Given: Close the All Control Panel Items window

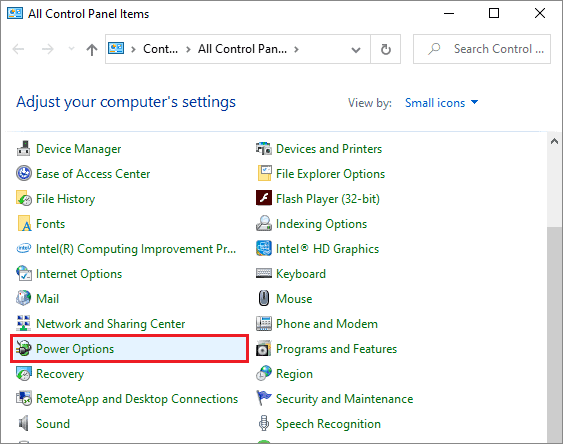Looking at the screenshot, I should coord(540,14).
